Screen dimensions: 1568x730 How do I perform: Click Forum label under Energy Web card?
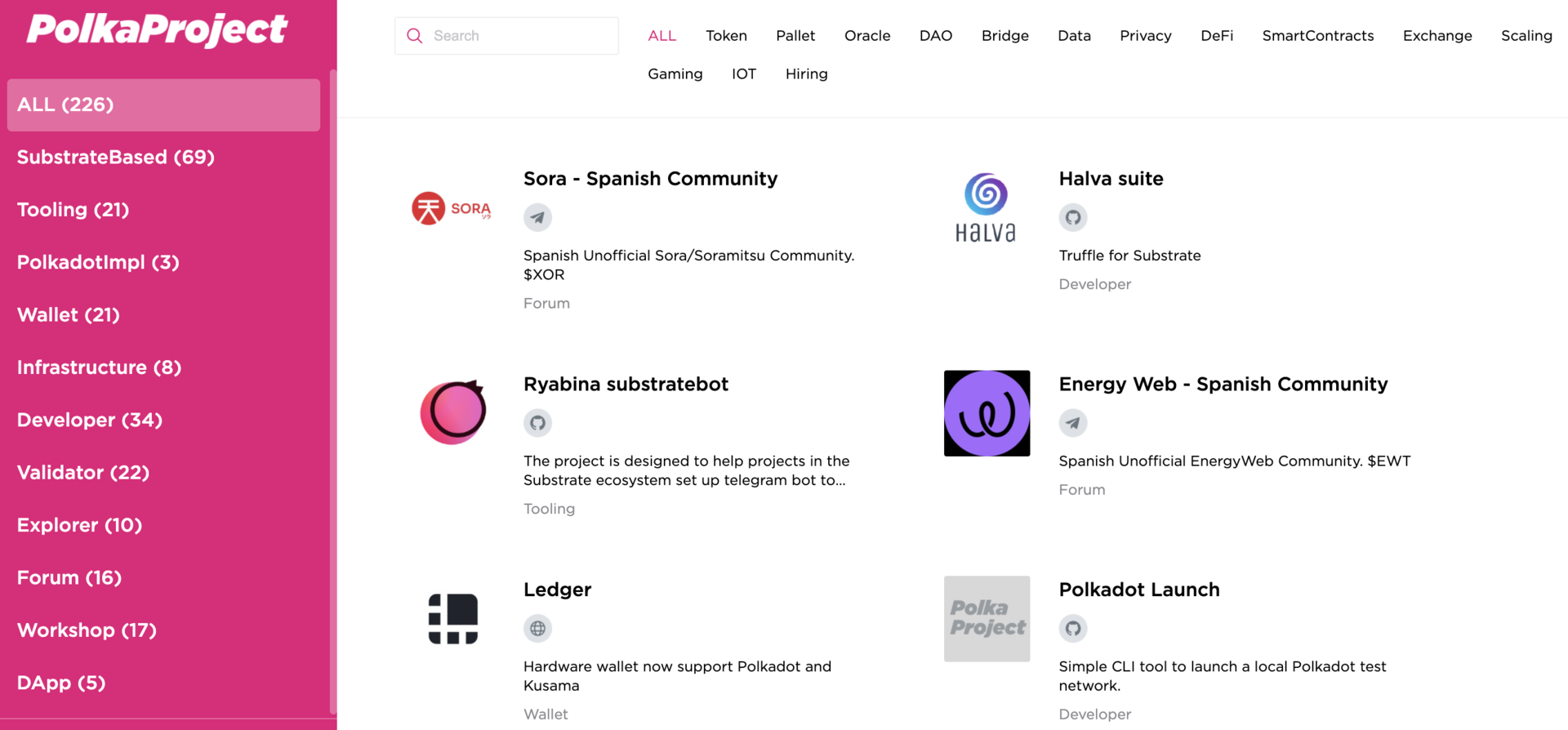pos(1081,490)
